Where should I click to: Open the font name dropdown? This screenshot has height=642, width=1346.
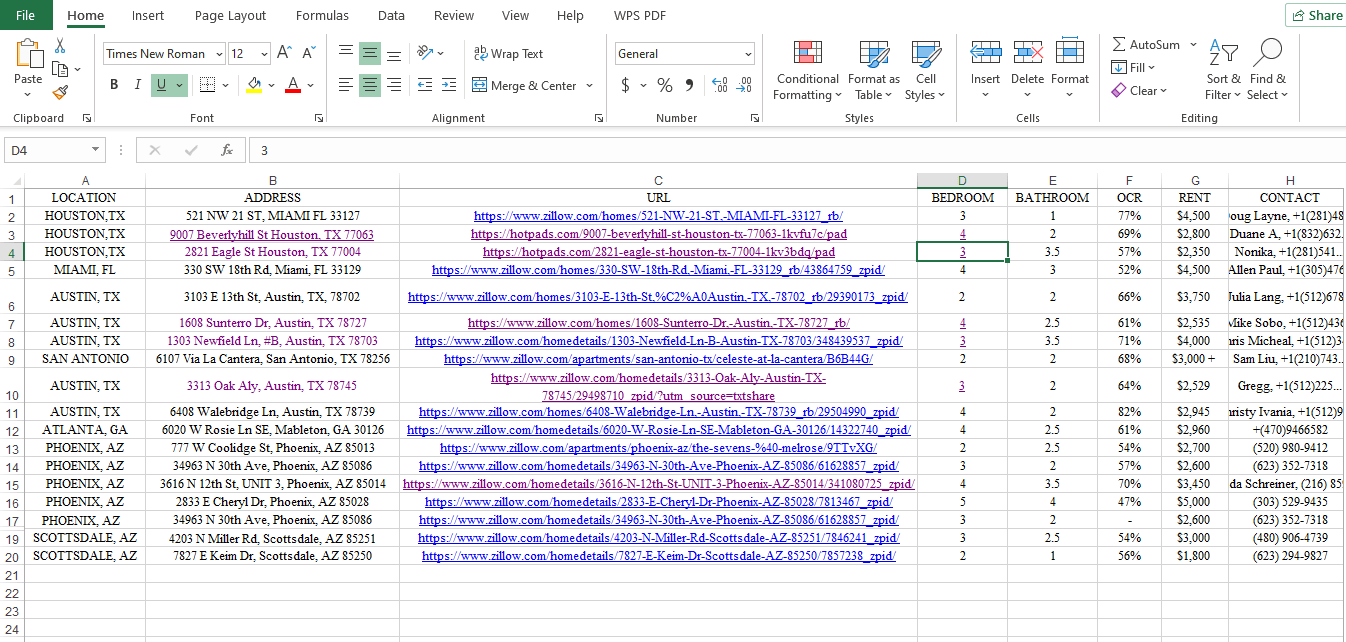215,54
